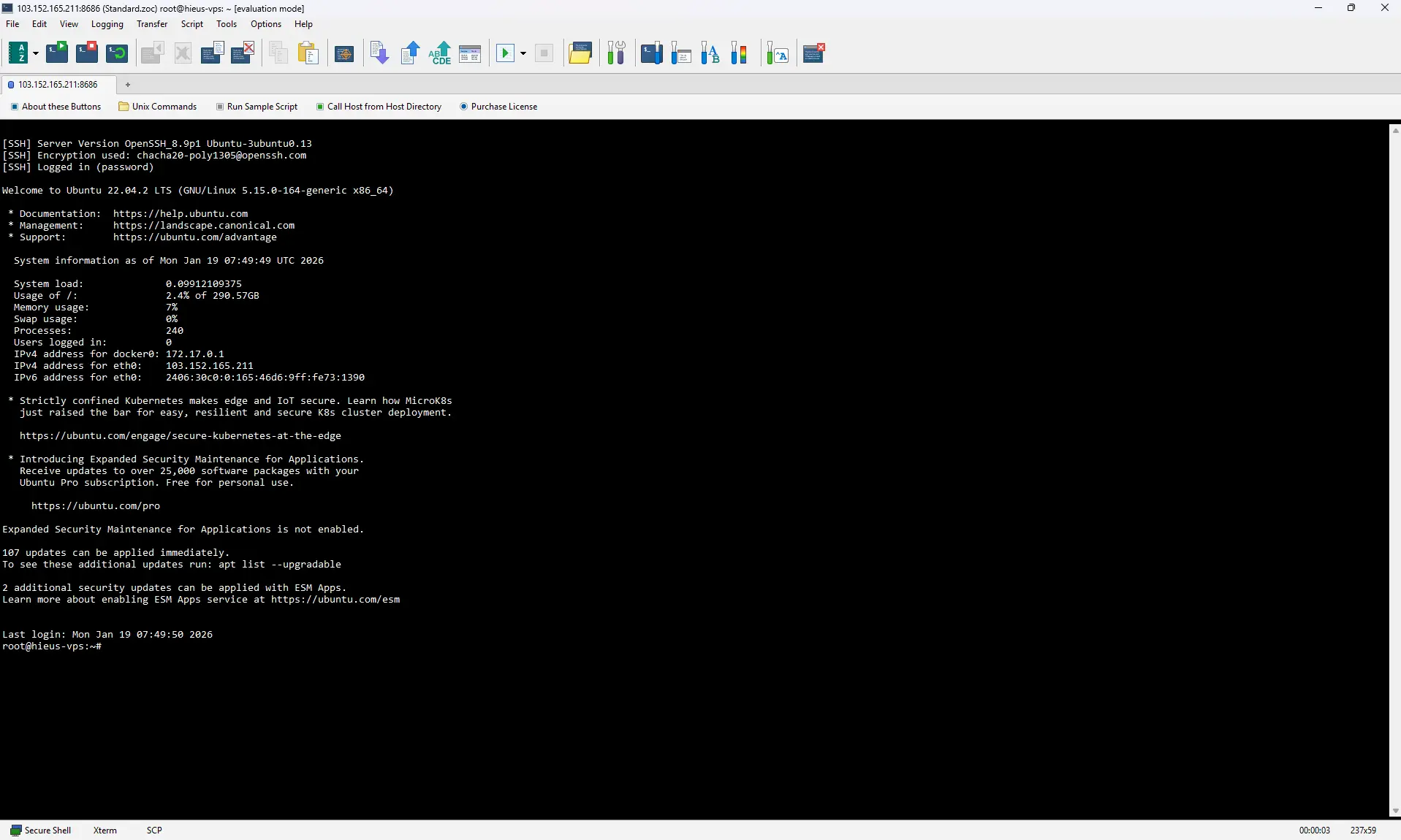Open the File menu
Screen dimensions: 1401x840
coord(12,24)
